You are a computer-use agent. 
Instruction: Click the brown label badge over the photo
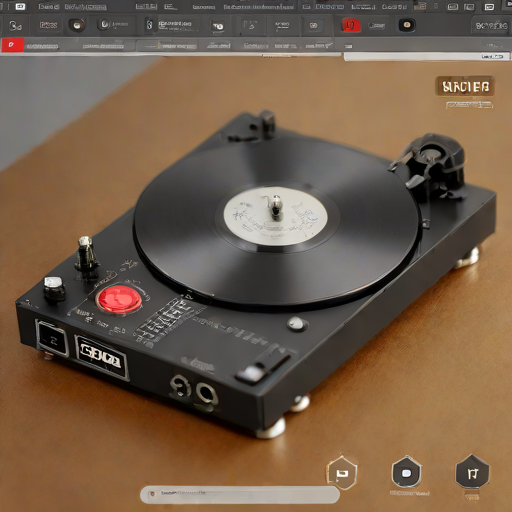pyautogui.click(x=465, y=86)
